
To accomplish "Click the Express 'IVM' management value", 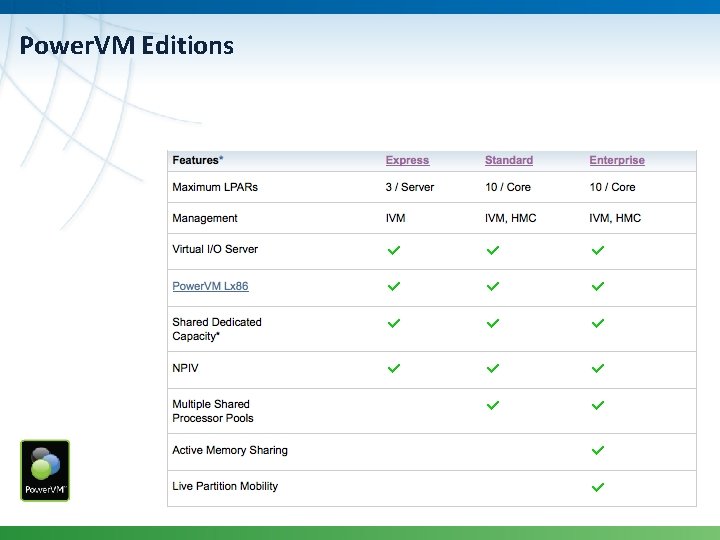I will point(395,218).
